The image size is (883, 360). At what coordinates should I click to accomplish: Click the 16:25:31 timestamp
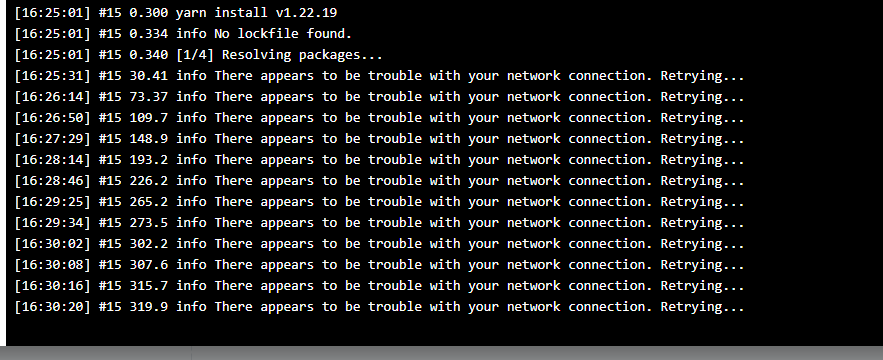point(52,76)
